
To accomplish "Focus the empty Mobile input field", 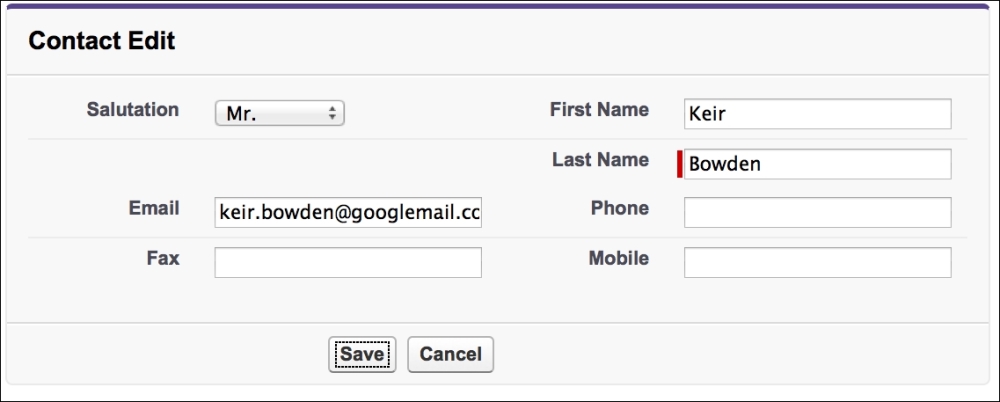I will (817, 262).
